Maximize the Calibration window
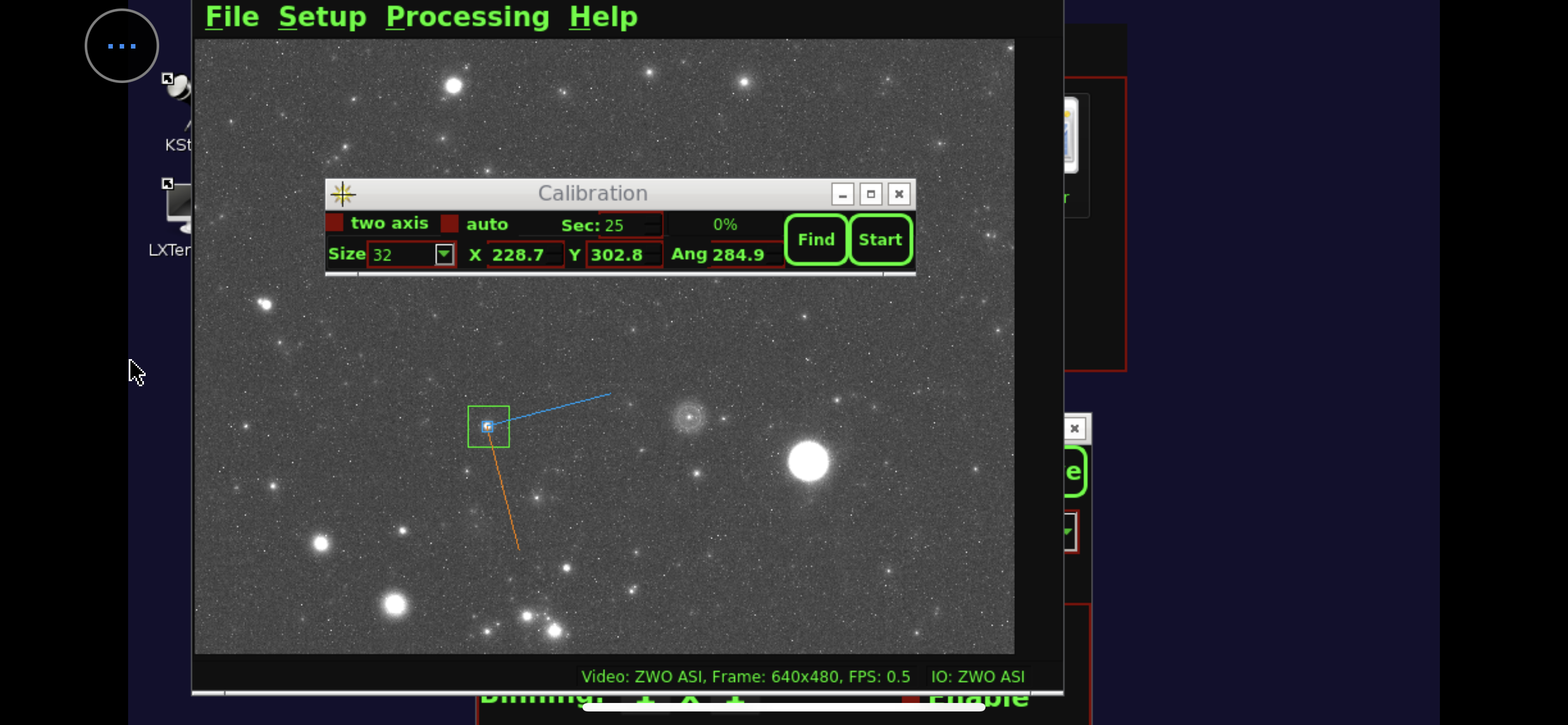The height and width of the screenshot is (725, 1568). (x=870, y=194)
